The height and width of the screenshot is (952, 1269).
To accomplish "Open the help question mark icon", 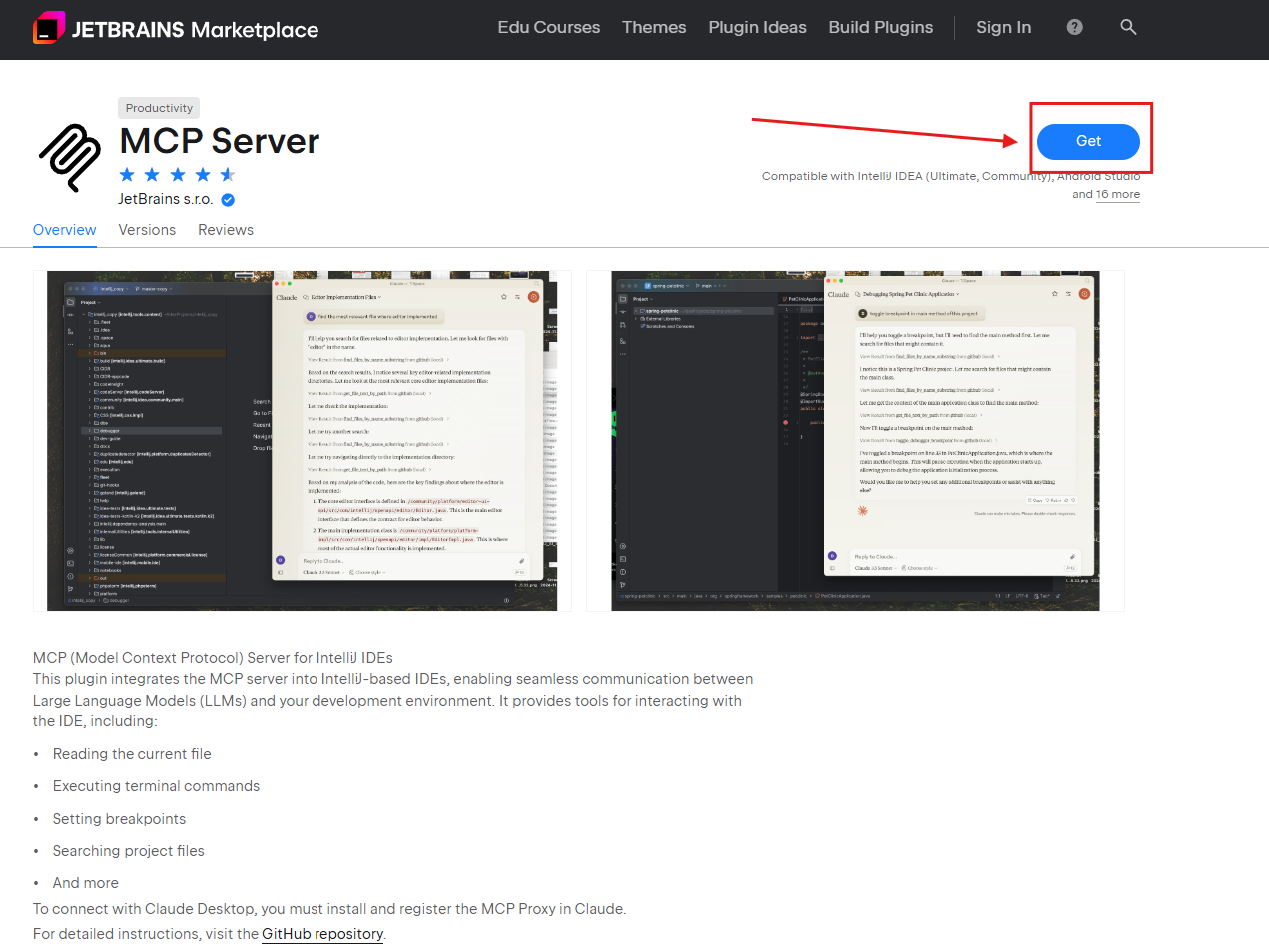I will tap(1074, 27).
